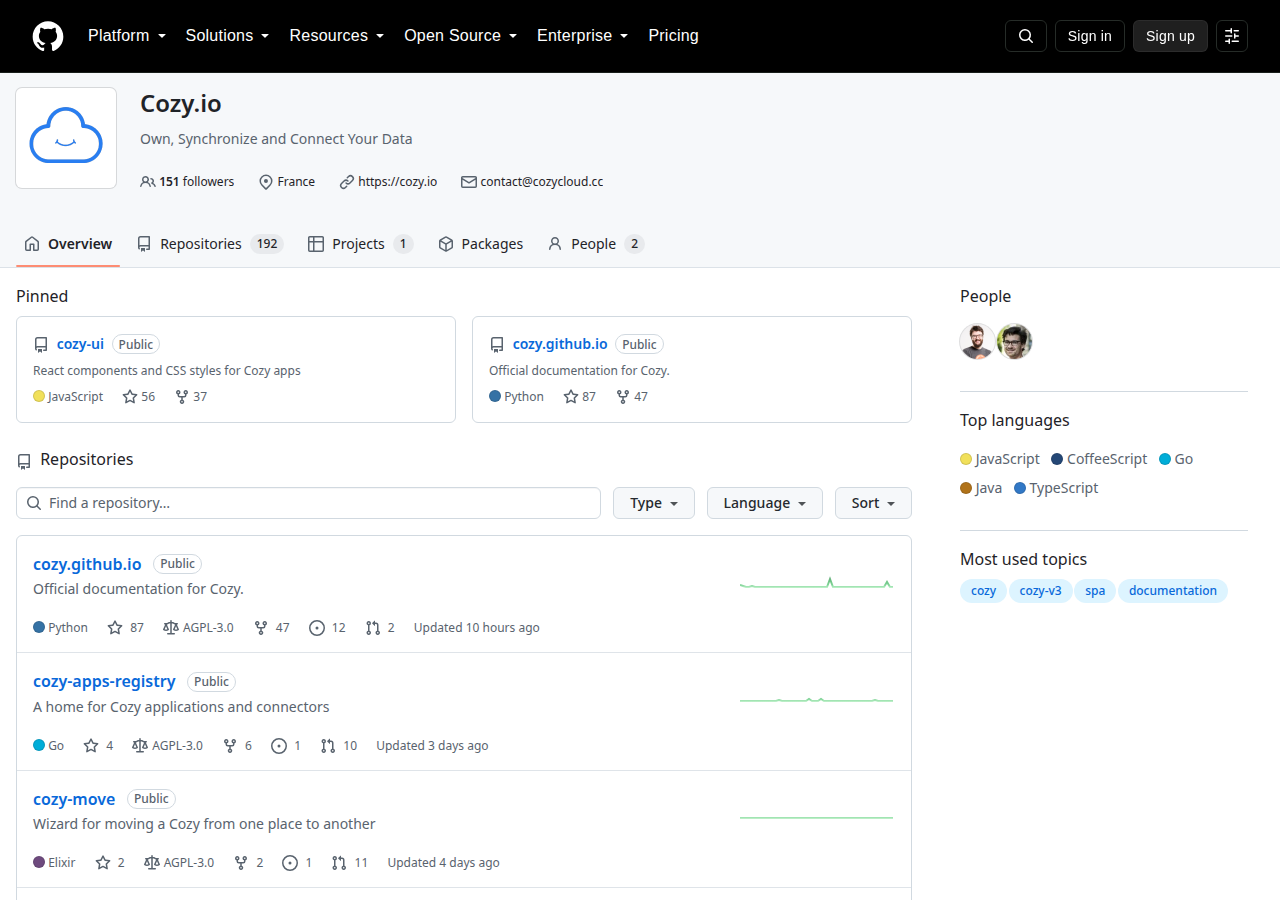The image size is (1280, 900).
Task: Open pull requests count 10 for cozy-apps-registry
Action: (x=339, y=746)
